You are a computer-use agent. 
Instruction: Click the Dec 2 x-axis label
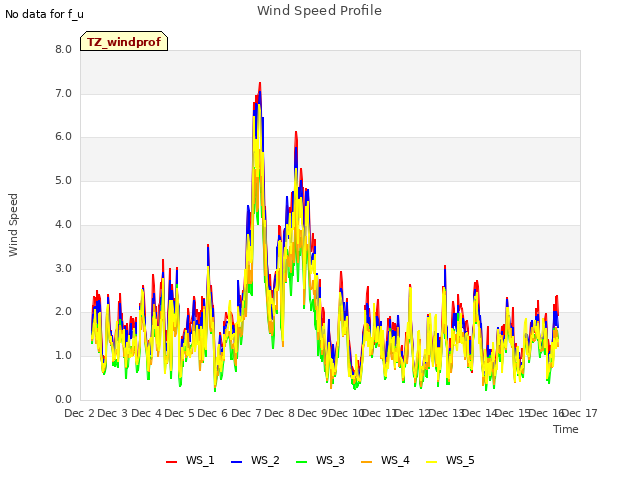point(79,413)
